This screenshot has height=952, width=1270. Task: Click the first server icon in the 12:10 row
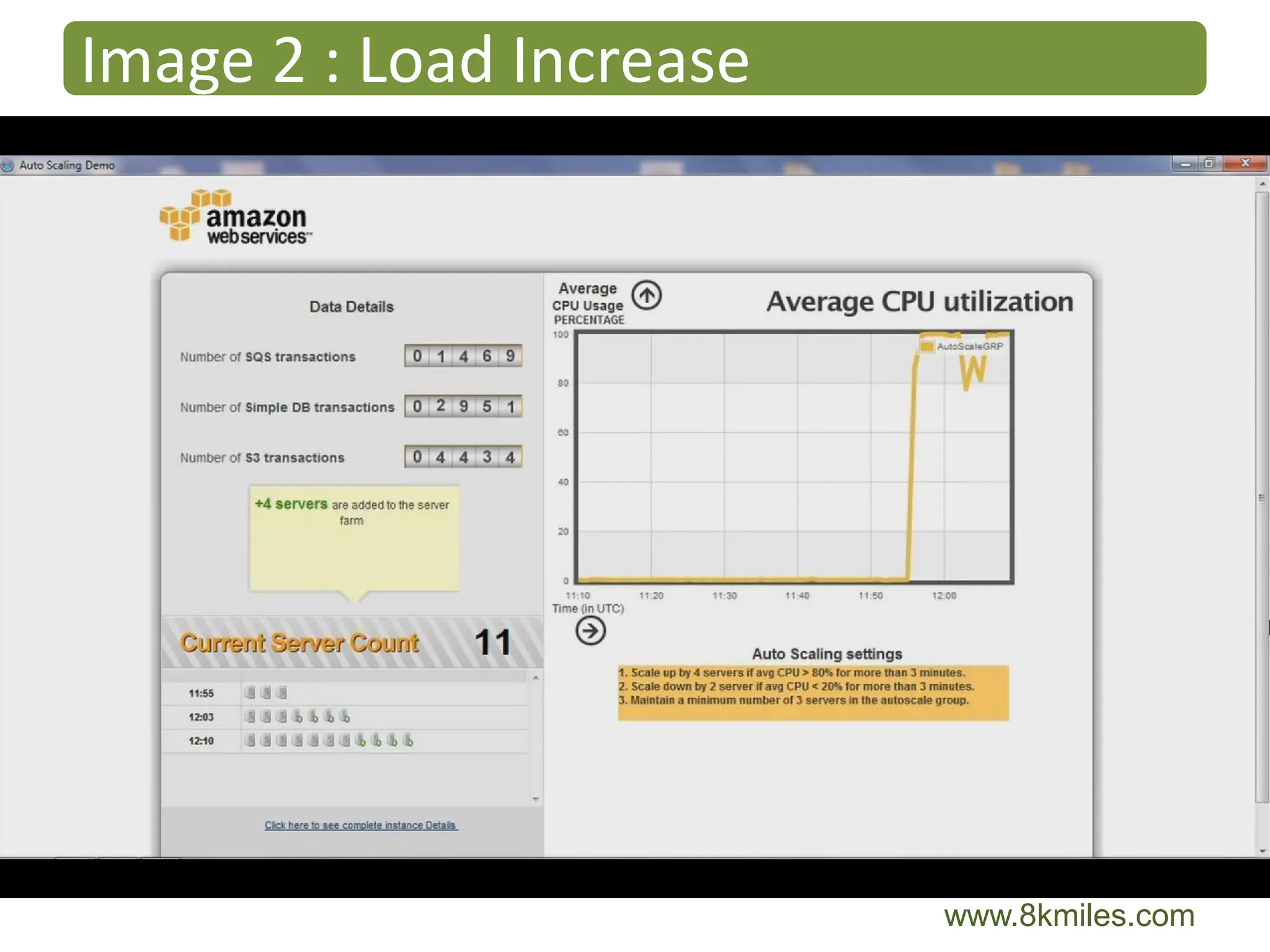(250, 741)
